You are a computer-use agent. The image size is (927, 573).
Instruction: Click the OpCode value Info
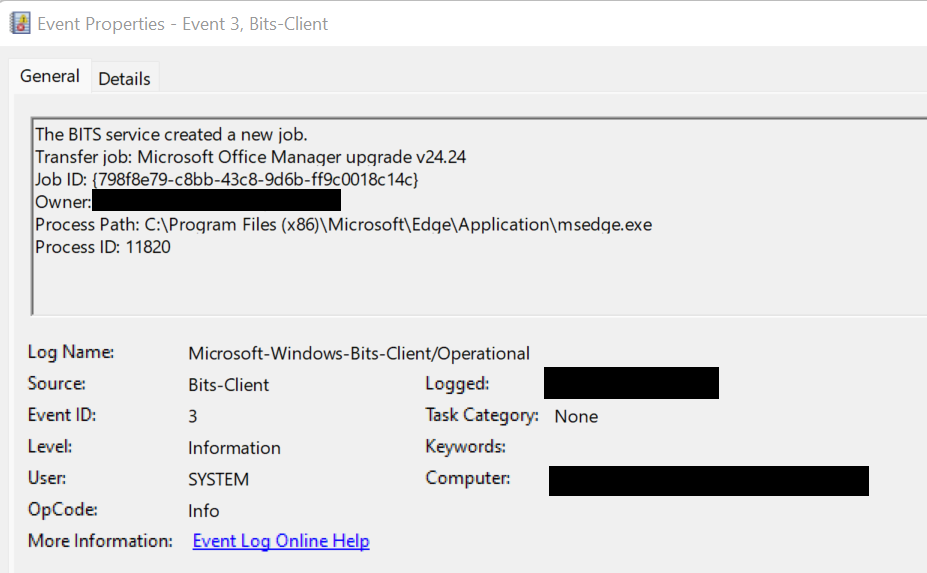[203, 511]
